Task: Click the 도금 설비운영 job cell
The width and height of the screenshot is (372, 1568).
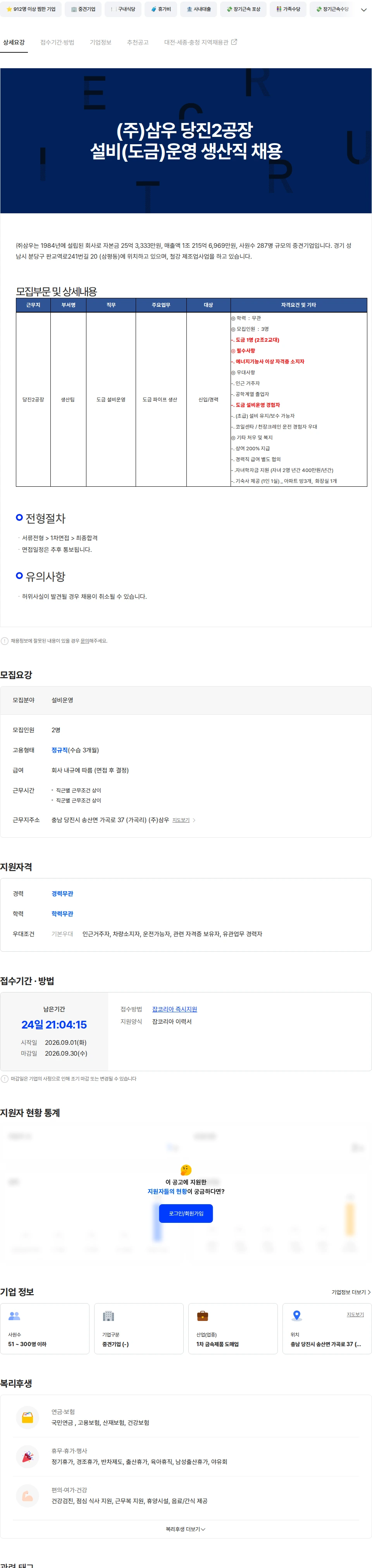Action: tap(110, 399)
